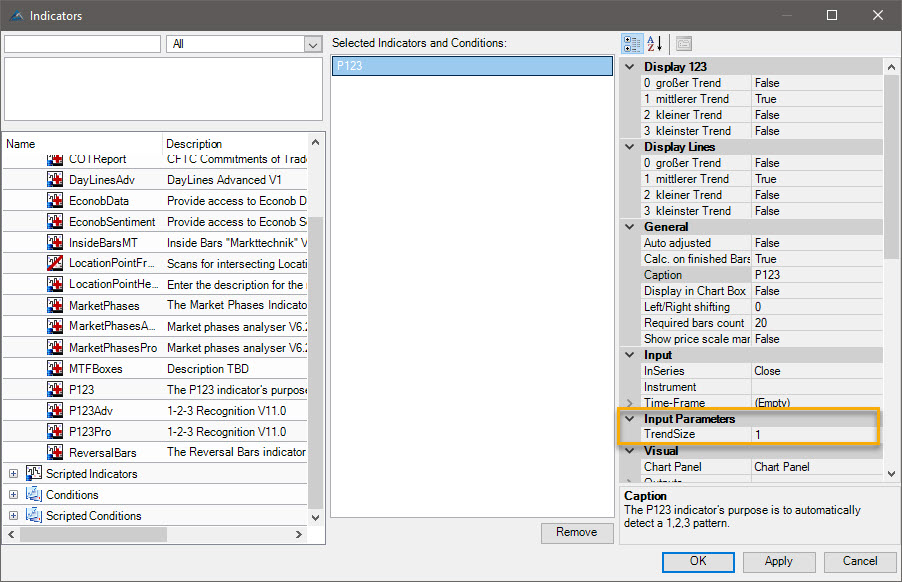Expand the Scripted Conditions tree node

coord(13,516)
